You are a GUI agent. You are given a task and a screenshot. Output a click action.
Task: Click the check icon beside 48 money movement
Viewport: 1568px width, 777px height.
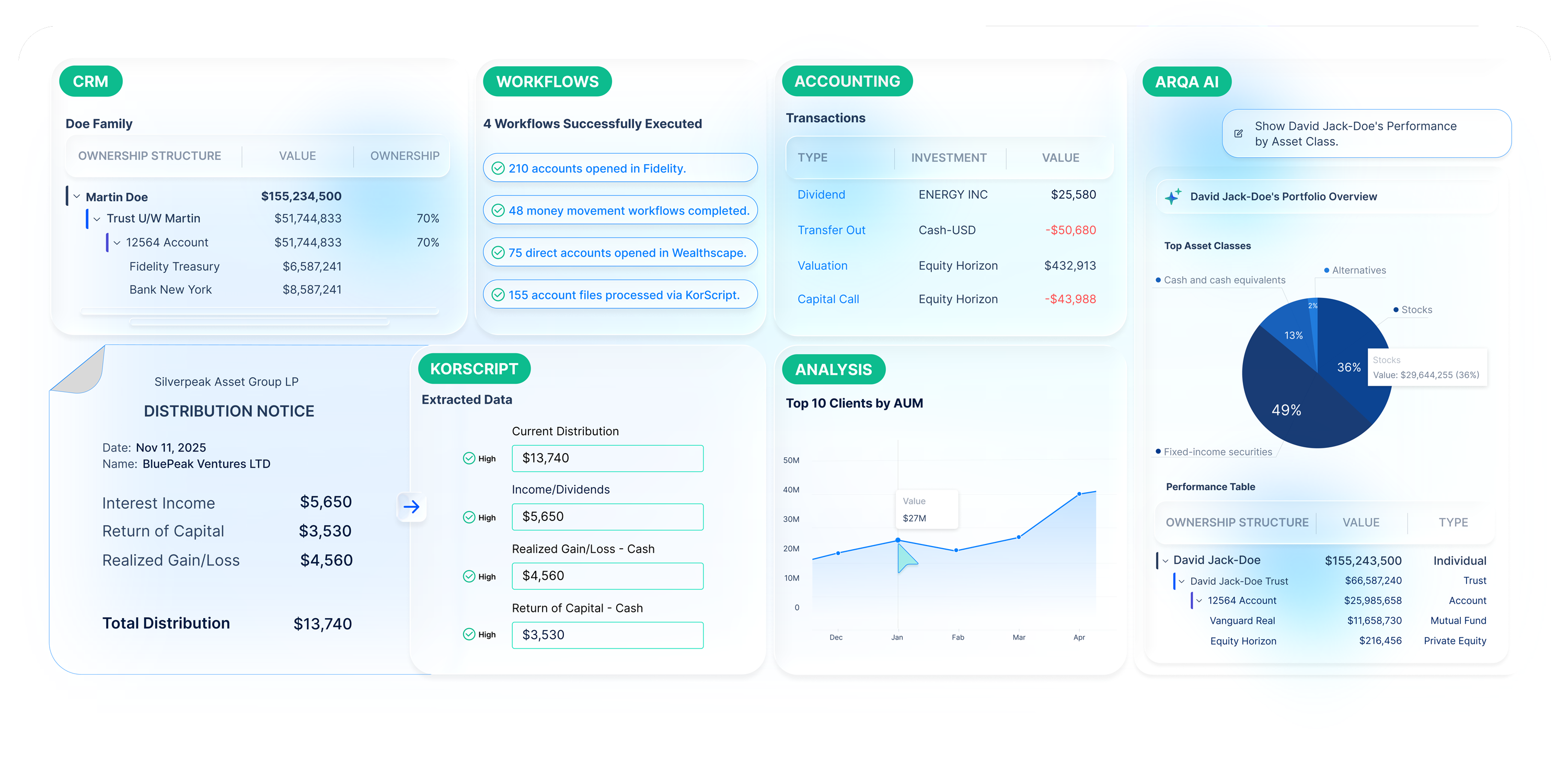[498, 211]
